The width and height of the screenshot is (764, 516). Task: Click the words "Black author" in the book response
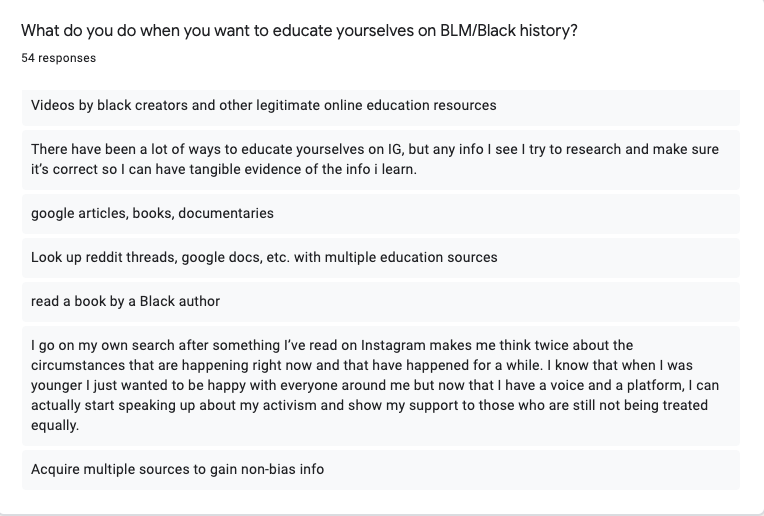[x=180, y=301]
